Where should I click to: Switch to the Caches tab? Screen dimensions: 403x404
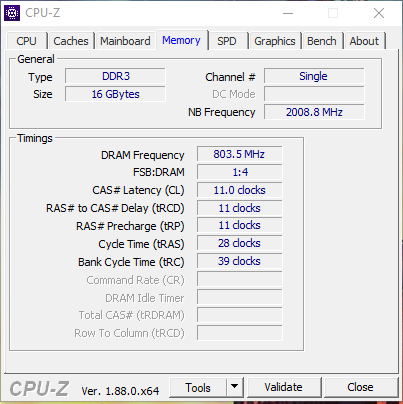tap(71, 41)
